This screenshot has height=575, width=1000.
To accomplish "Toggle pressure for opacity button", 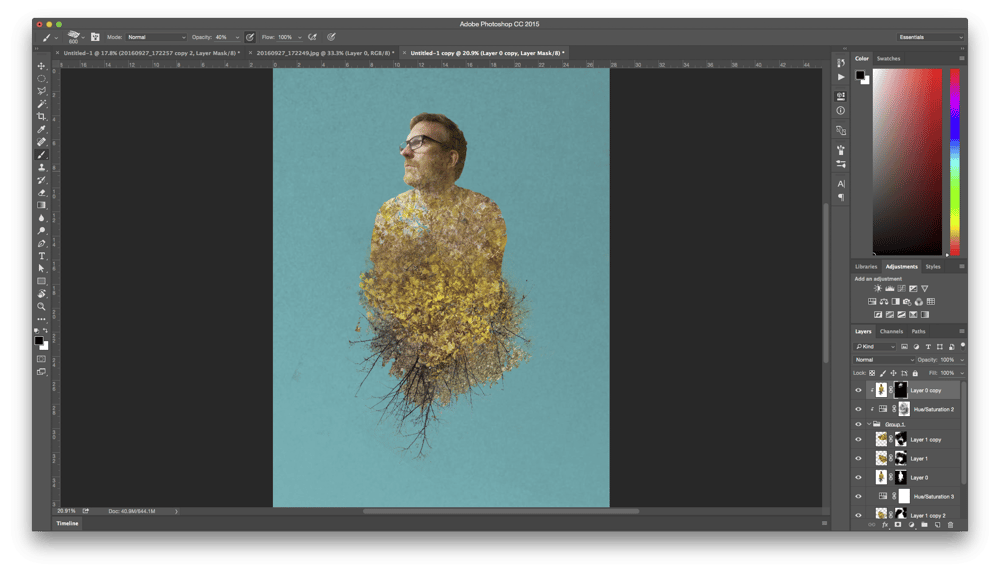I will coord(250,37).
